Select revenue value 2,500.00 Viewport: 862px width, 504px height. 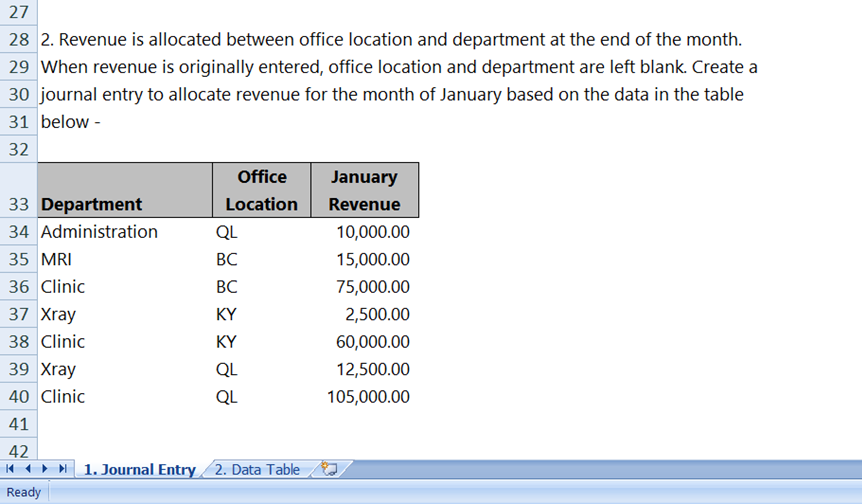click(365, 314)
